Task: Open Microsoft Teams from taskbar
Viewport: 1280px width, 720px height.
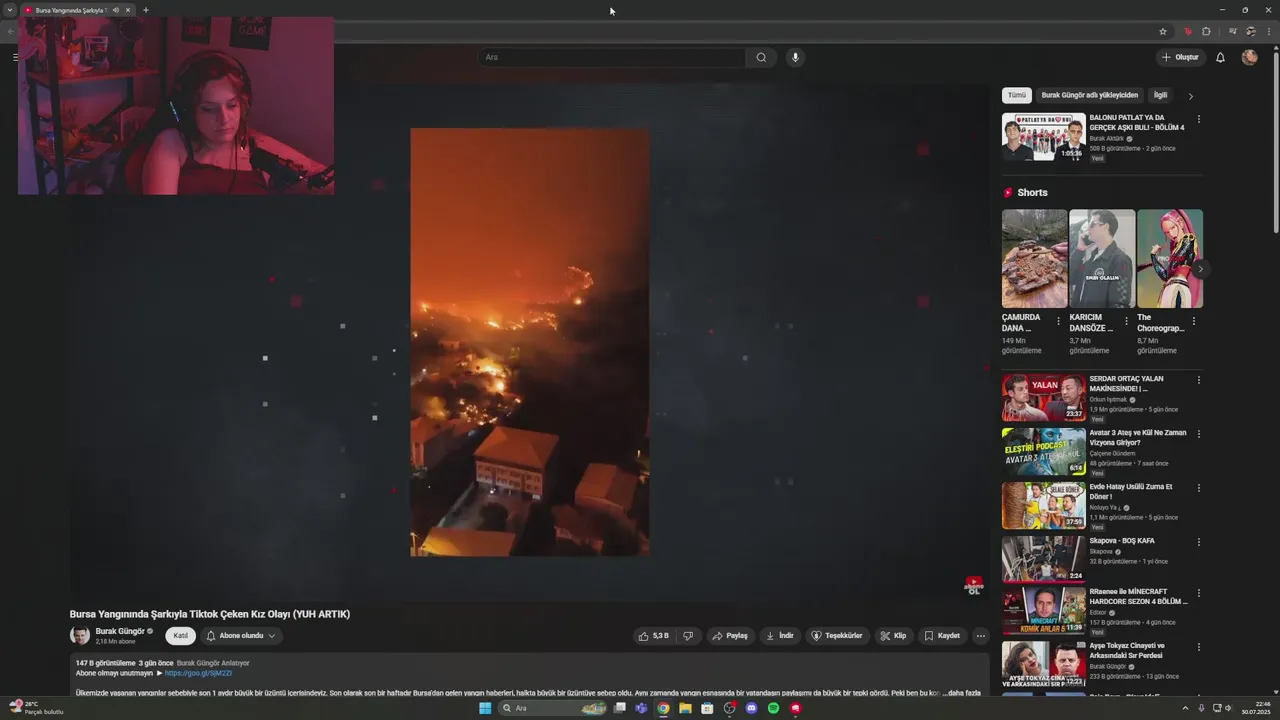Action: (641, 708)
